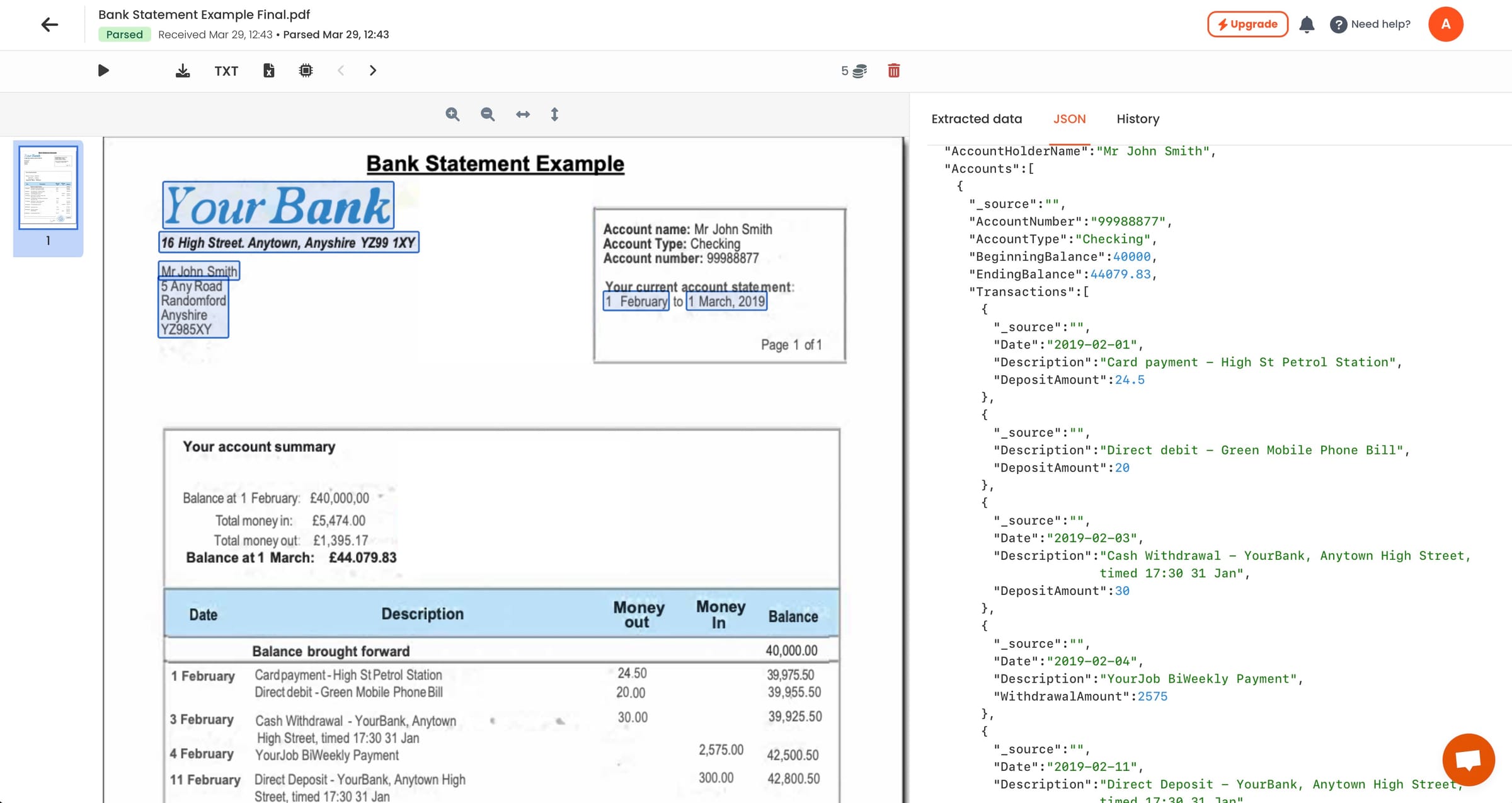This screenshot has width=1512, height=803.
Task: Fit the document to page height
Action: click(554, 114)
